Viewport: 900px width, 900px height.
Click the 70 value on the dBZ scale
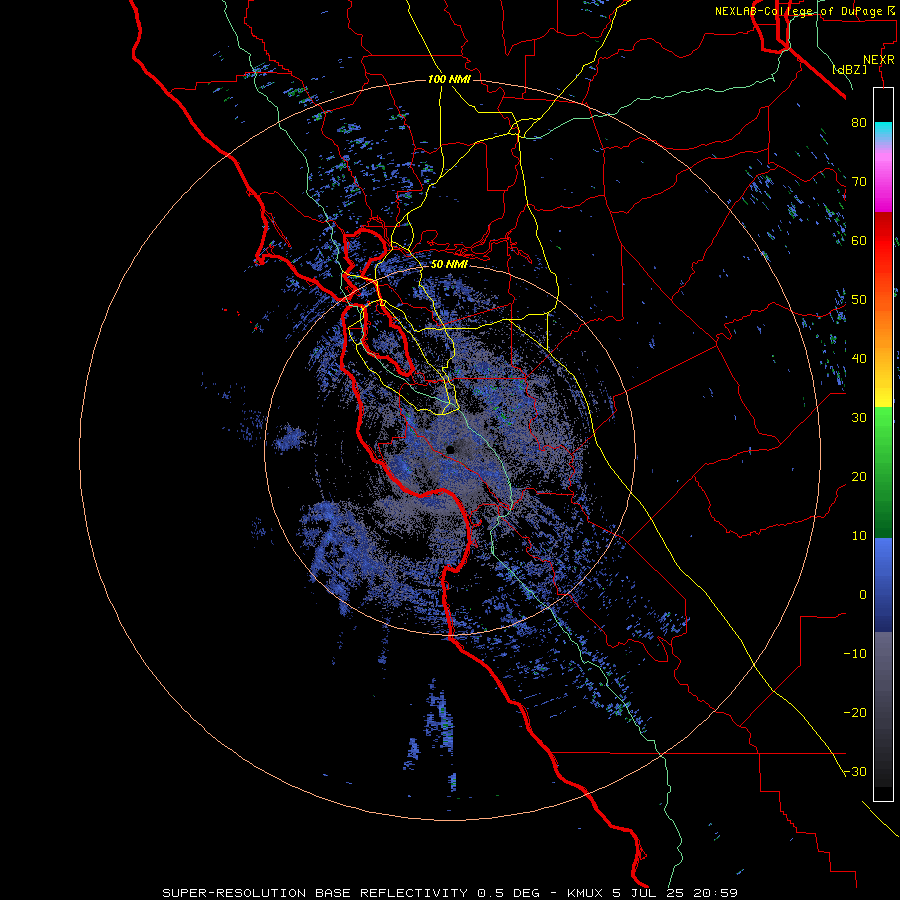tap(859, 181)
